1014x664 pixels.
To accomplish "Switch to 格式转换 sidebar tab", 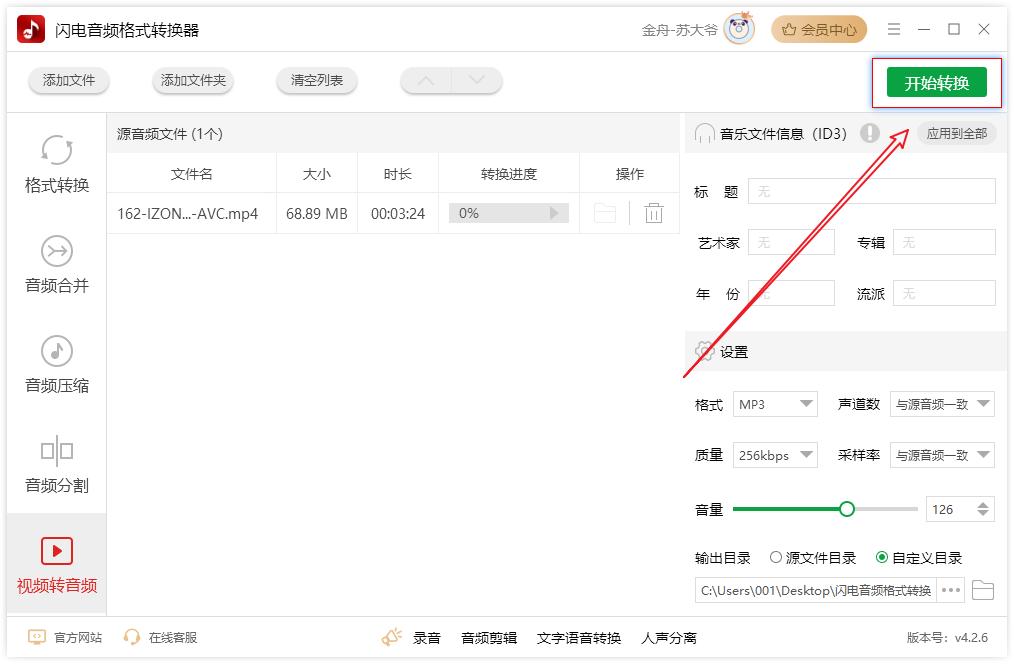I will (x=57, y=165).
